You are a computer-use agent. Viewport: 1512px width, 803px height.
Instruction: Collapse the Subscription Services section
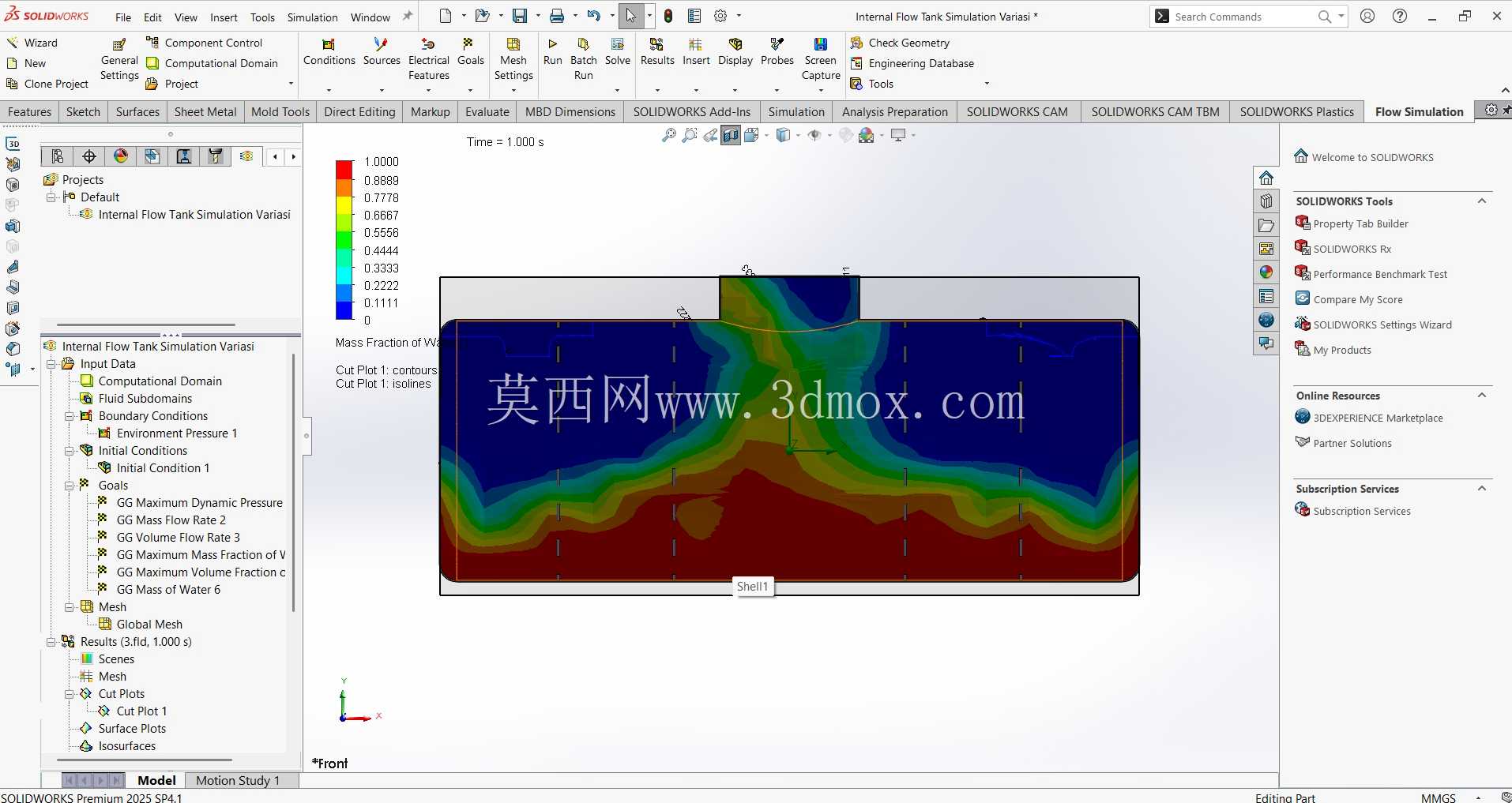(x=1482, y=489)
